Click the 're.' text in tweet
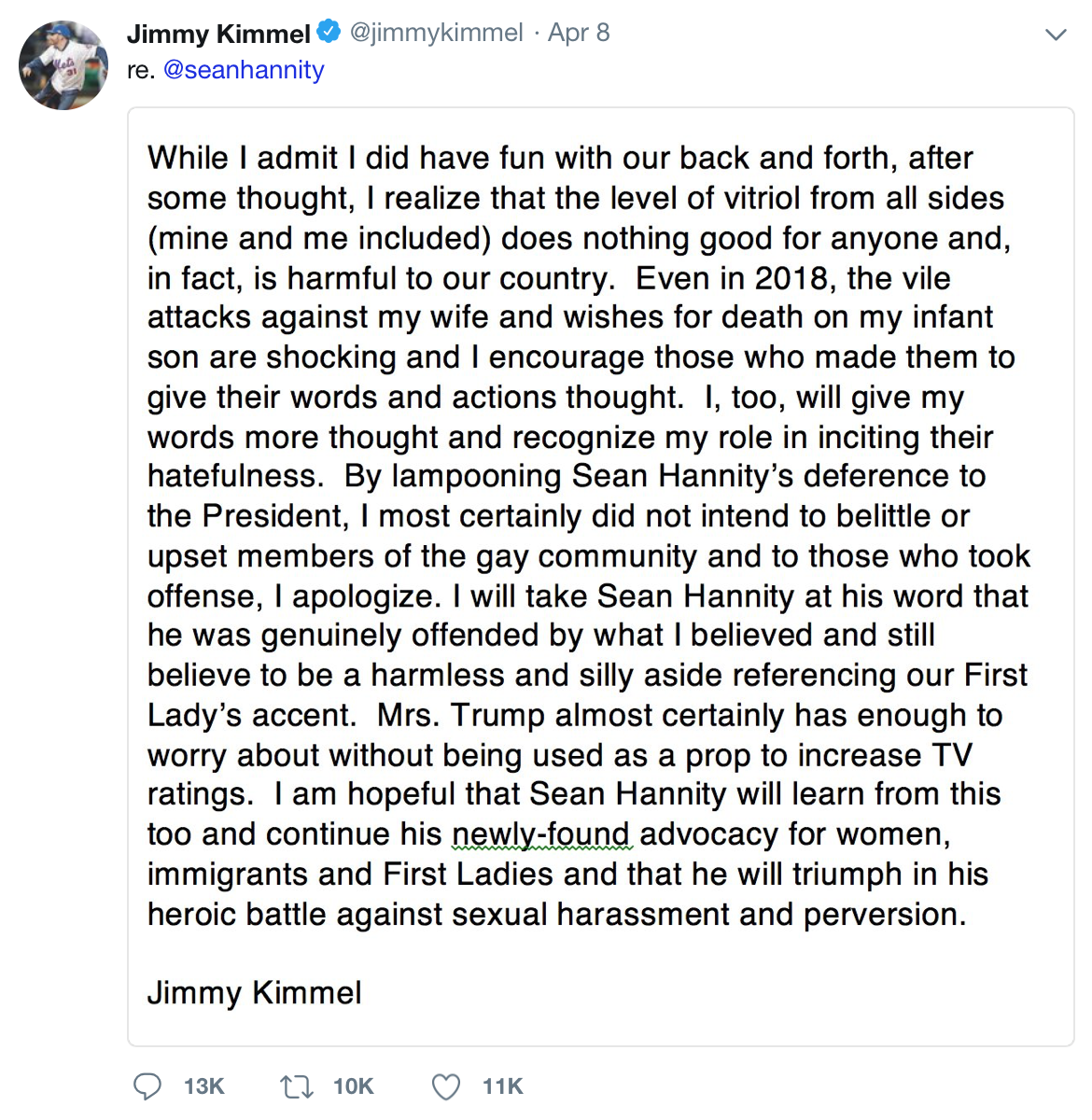Viewport: 1092px width, 1120px height. (141, 70)
